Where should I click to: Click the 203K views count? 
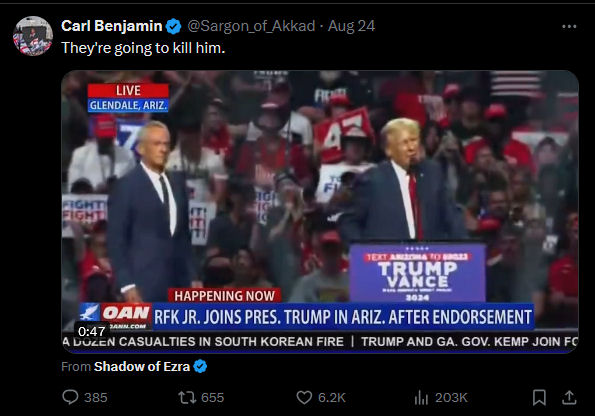(x=451, y=397)
